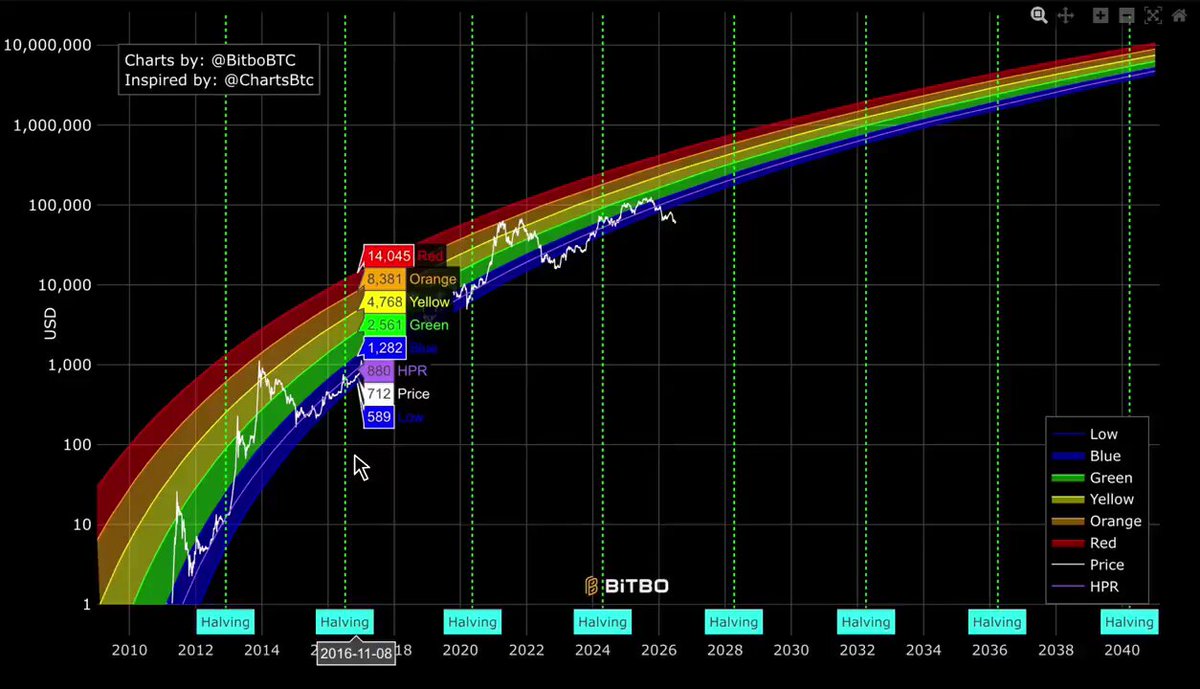This screenshot has height=689, width=1200.
Task: Click the Halving marker near 2028
Action: tap(734, 622)
